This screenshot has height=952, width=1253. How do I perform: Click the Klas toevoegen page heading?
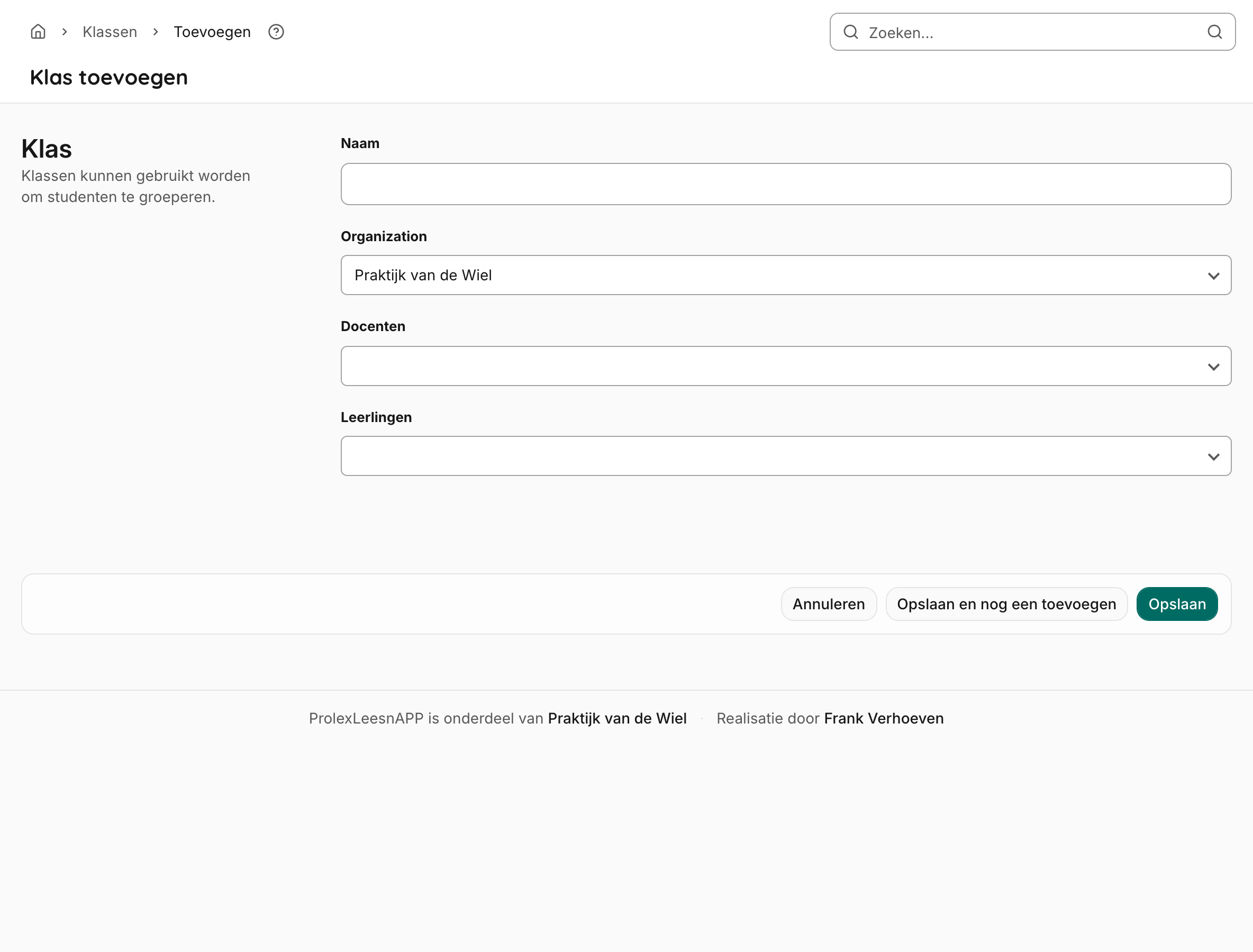[x=109, y=78]
